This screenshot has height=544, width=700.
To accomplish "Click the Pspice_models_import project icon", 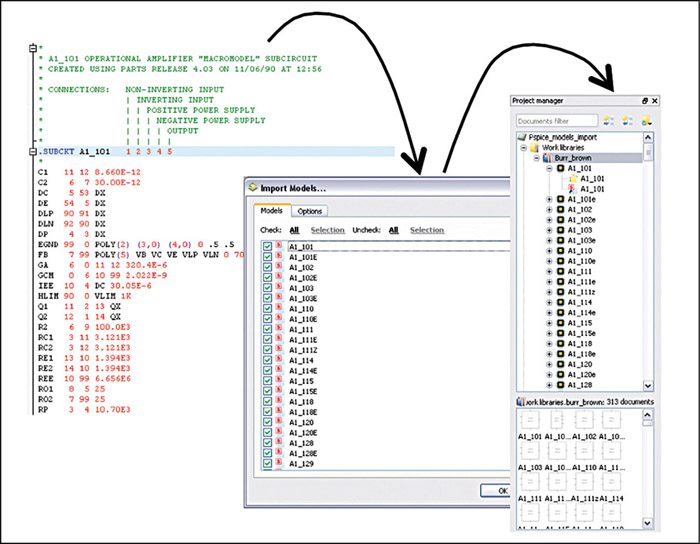I will pyautogui.click(x=522, y=136).
